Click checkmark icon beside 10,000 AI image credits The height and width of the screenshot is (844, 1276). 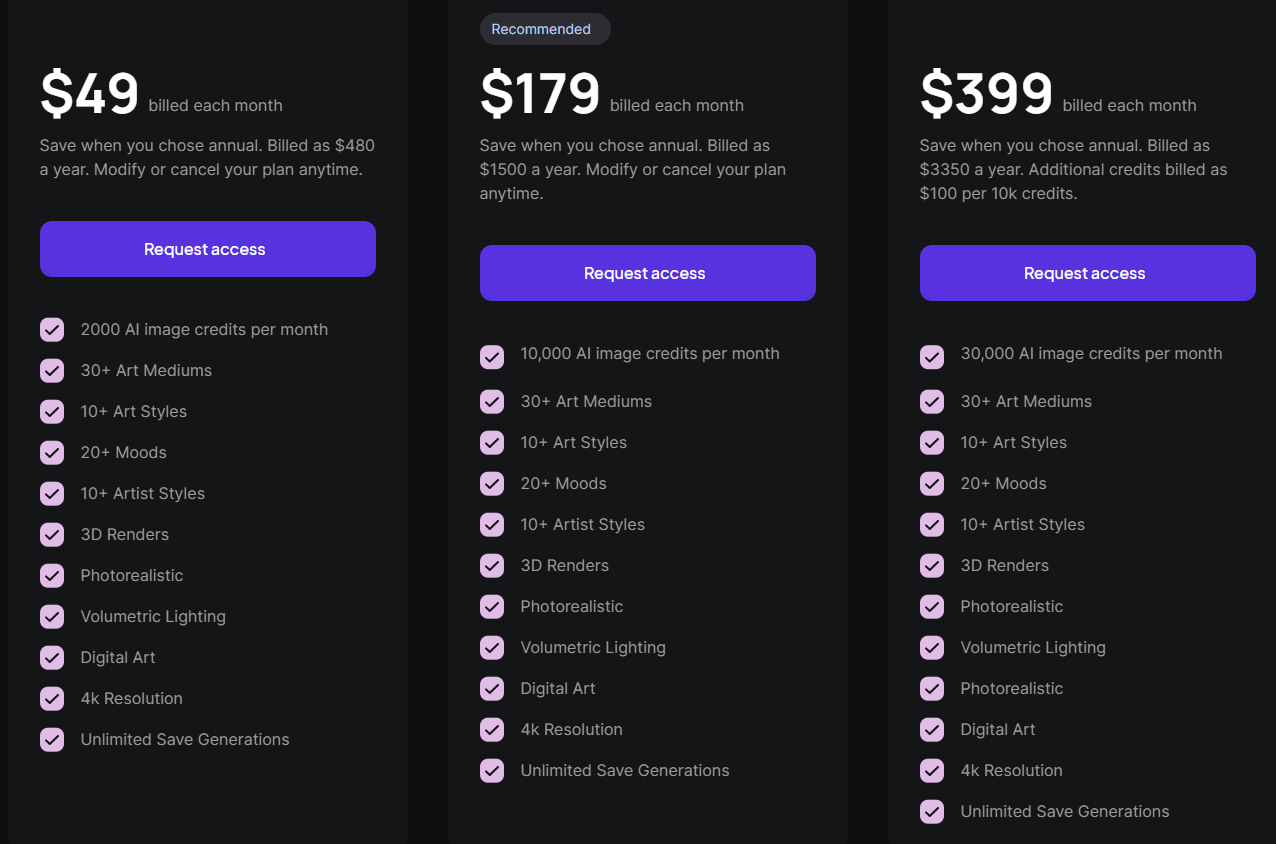[492, 357]
